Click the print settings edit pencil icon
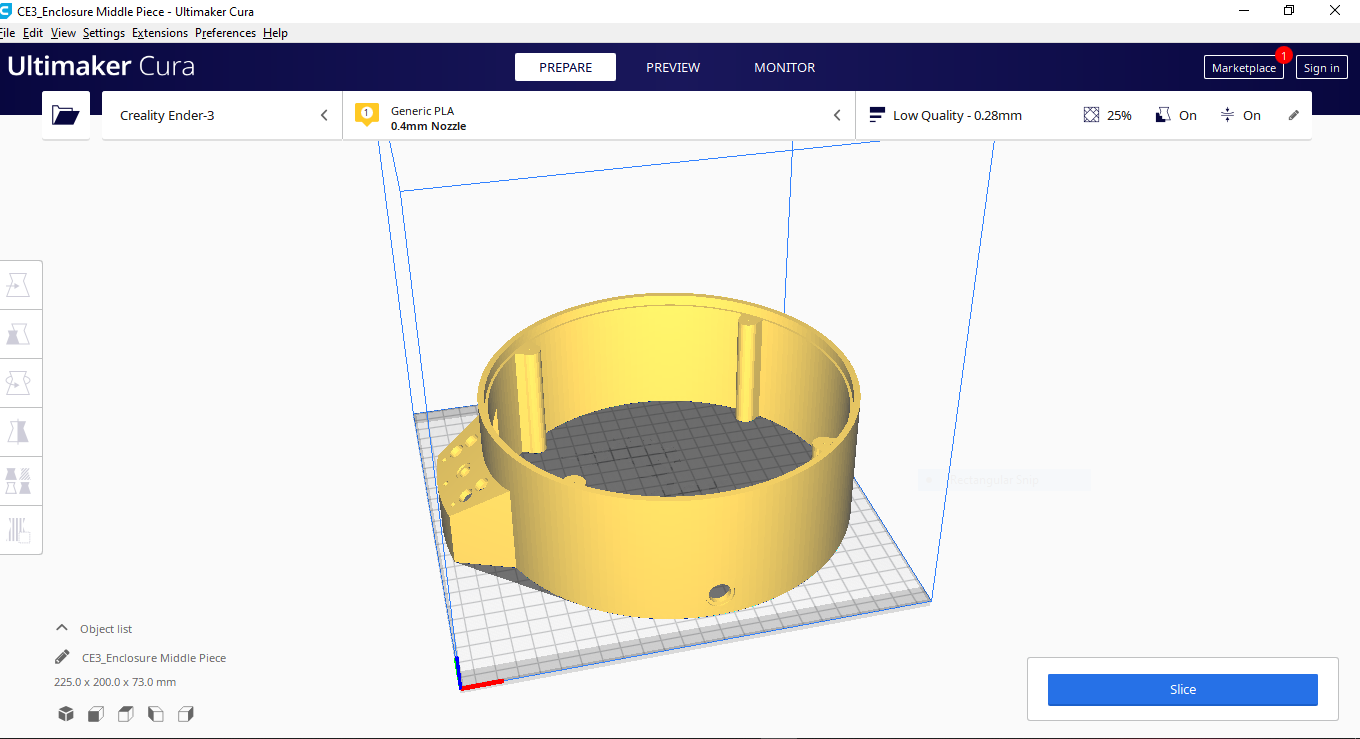 coord(1293,115)
